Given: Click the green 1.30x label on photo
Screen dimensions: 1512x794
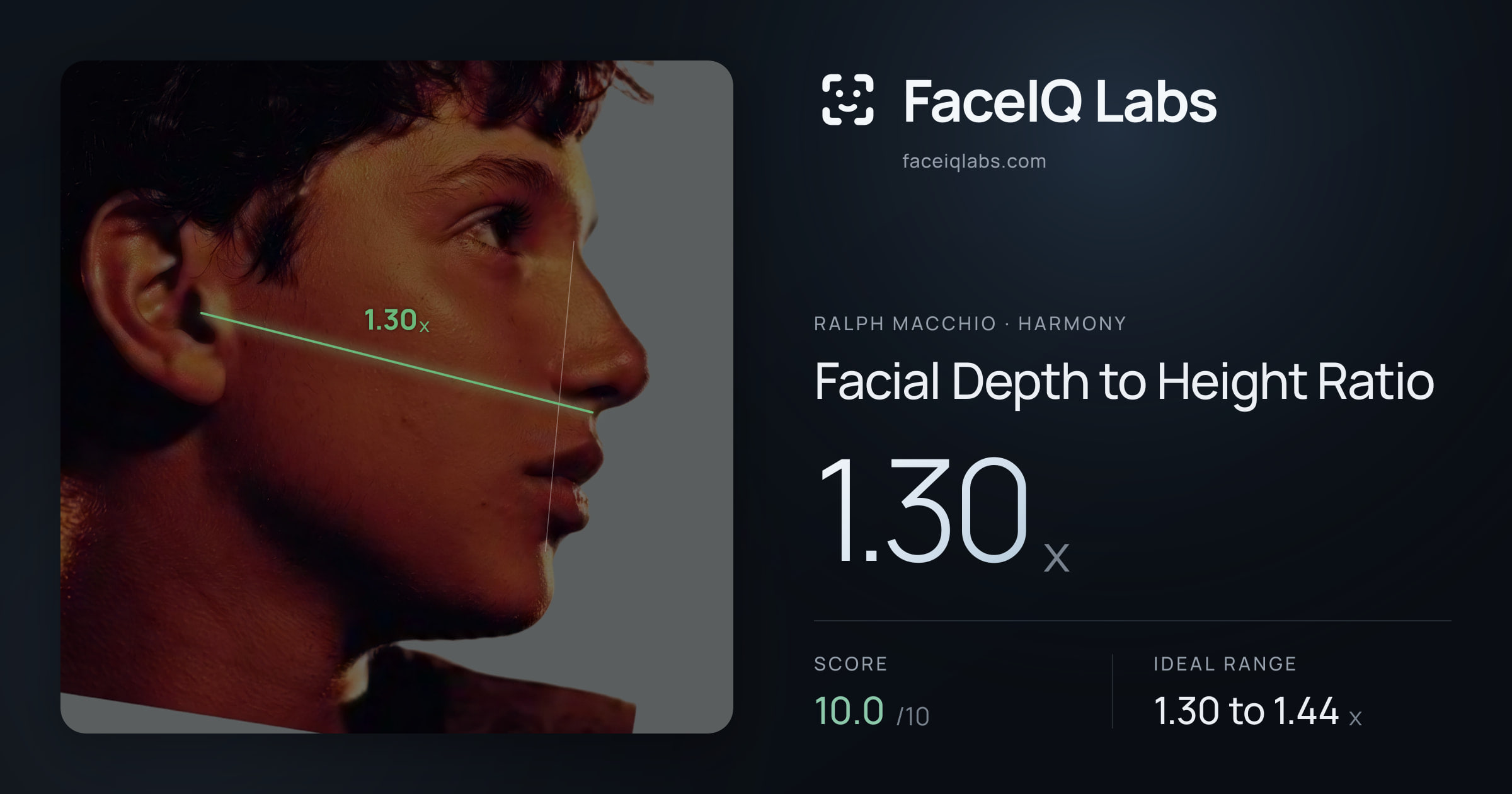Looking at the screenshot, I should (397, 320).
